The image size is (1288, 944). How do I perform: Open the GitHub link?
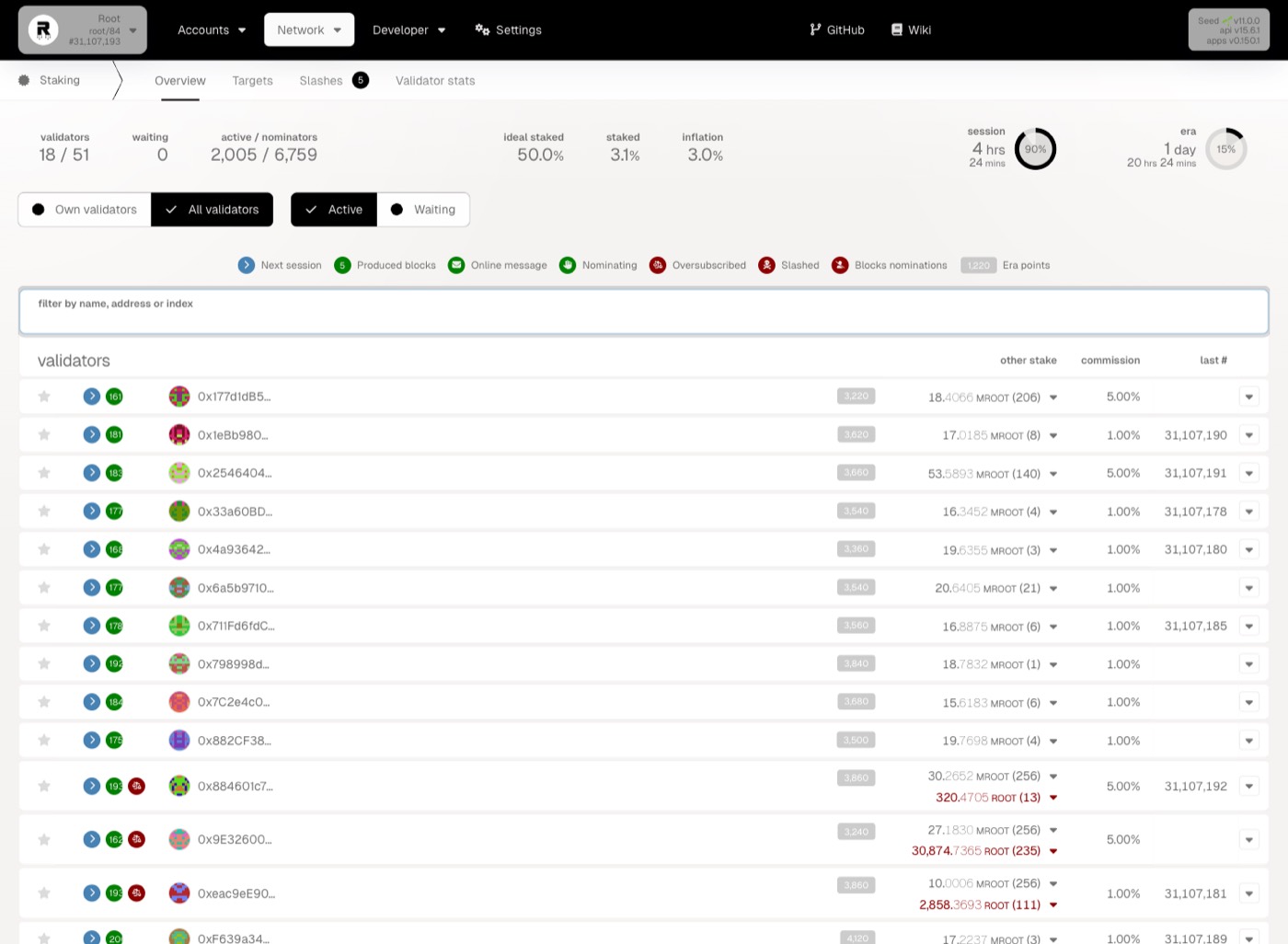pos(837,29)
